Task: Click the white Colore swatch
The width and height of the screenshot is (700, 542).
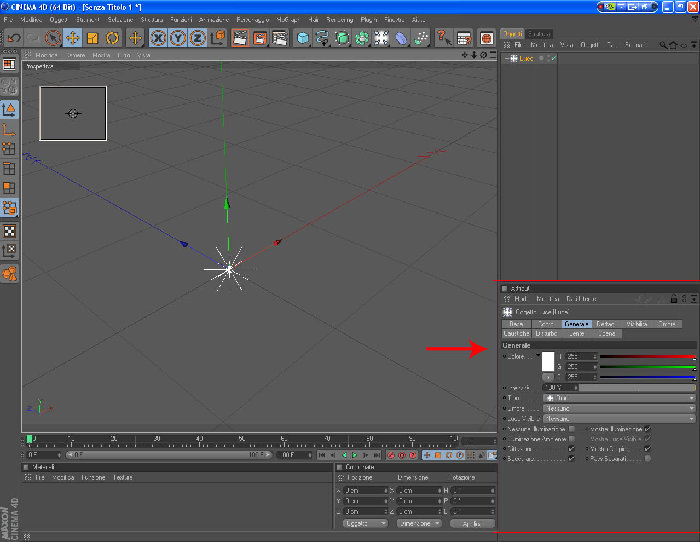Action: point(548,361)
